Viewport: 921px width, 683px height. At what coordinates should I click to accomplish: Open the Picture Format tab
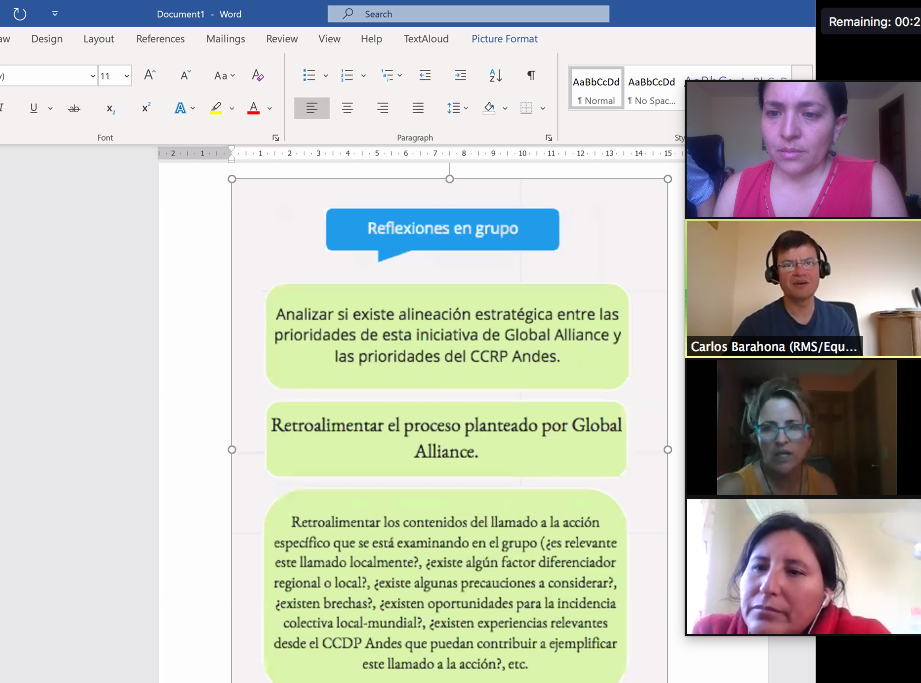click(x=504, y=39)
